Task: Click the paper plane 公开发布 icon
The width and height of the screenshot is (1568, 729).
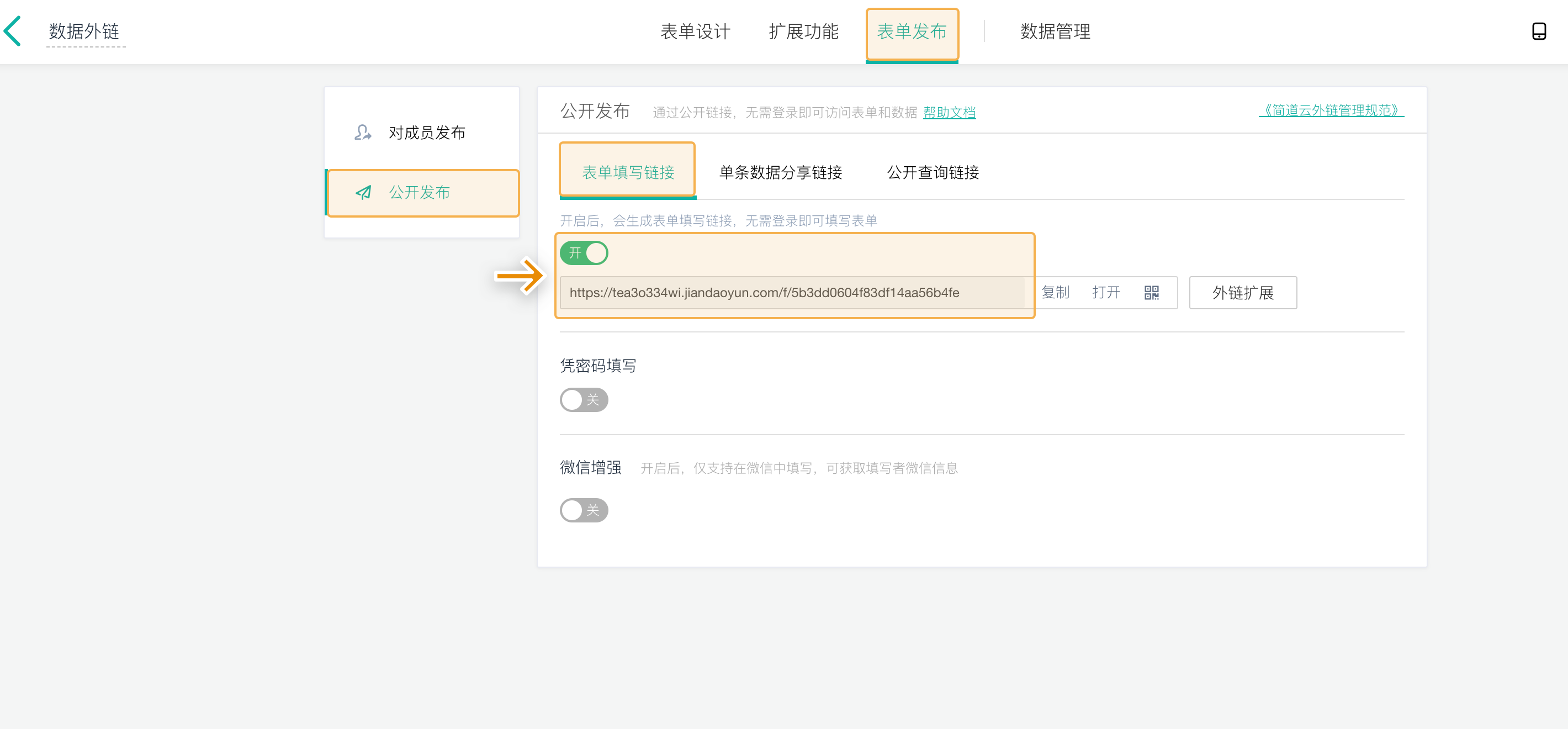Action: point(363,192)
